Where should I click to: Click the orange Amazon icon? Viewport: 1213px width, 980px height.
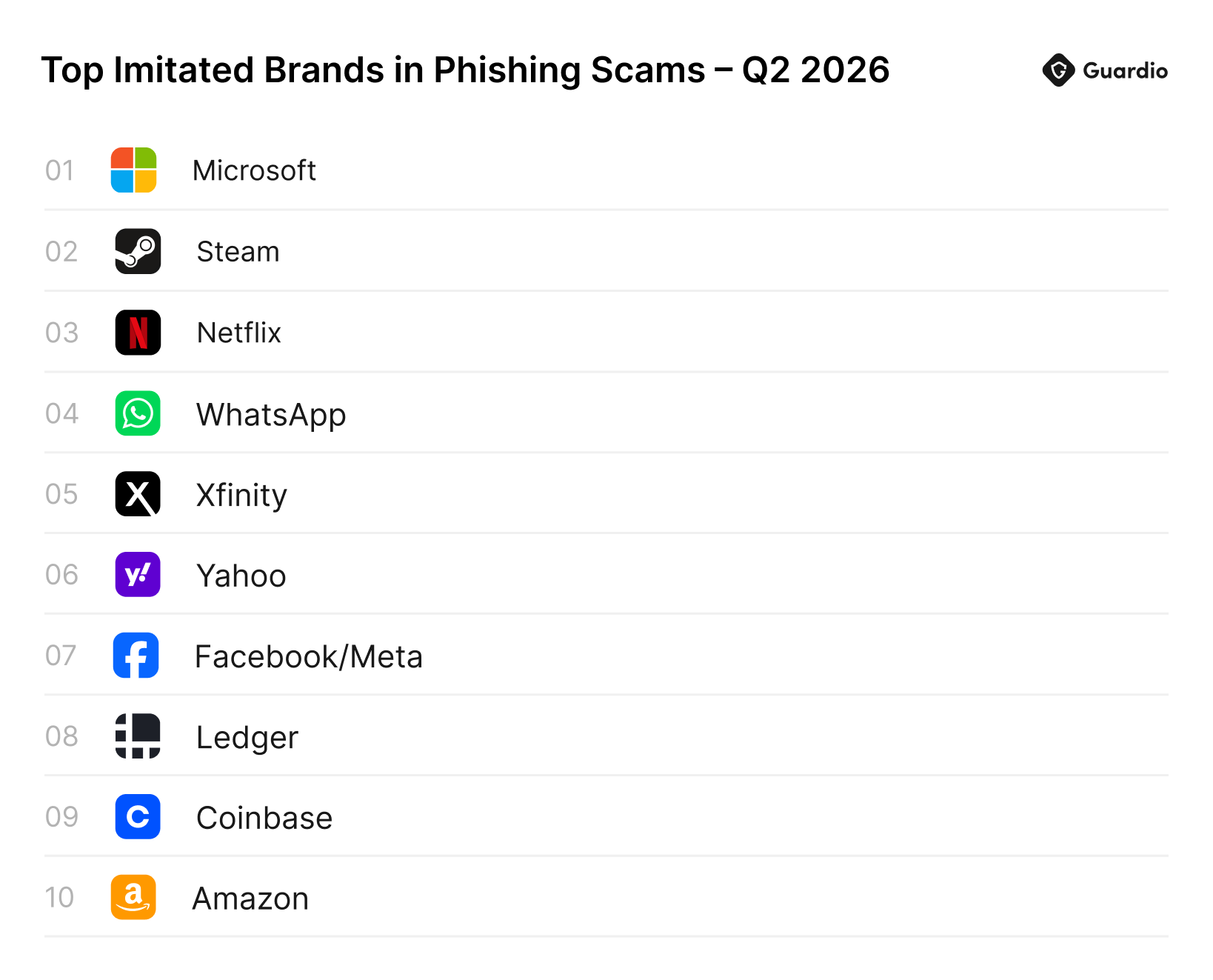coord(133,897)
